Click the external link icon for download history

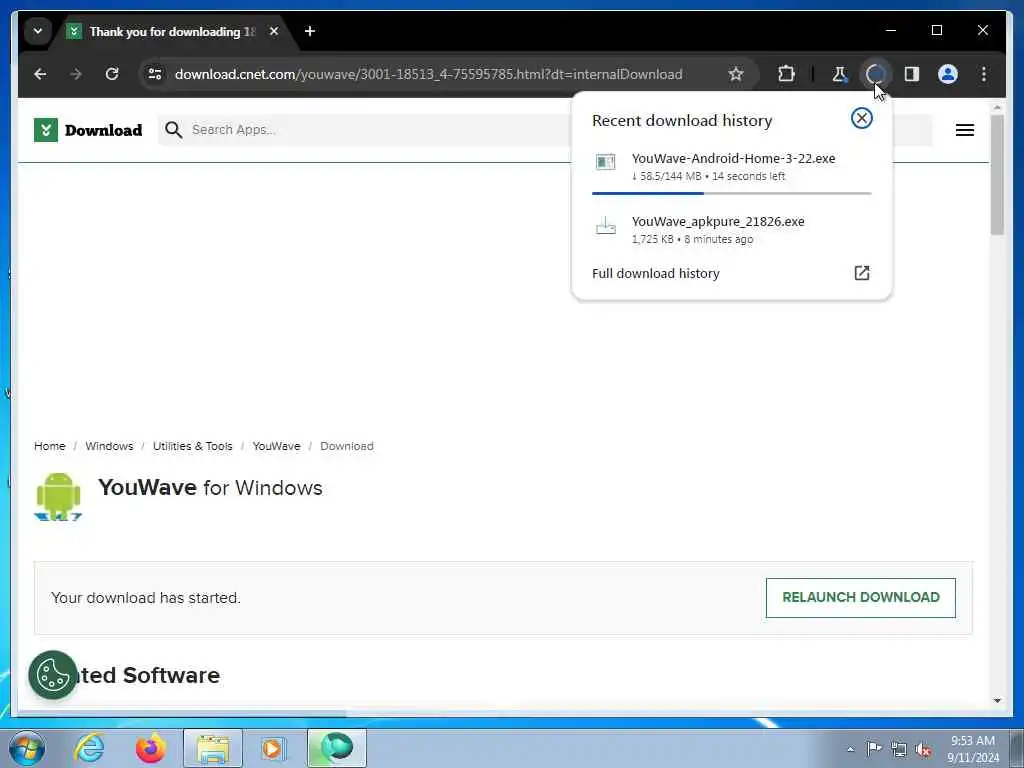[862, 273]
